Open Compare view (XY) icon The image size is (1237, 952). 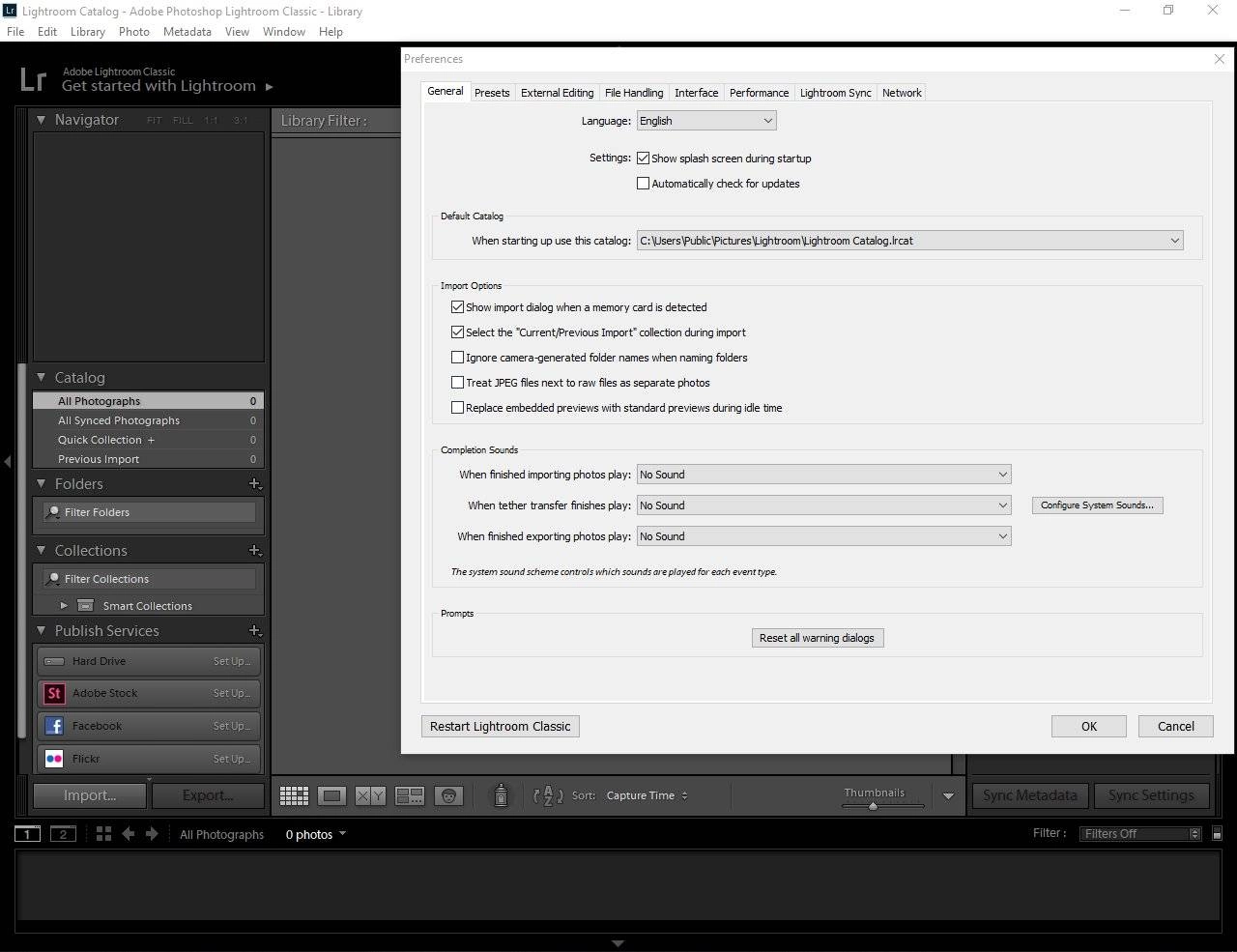pos(370,795)
